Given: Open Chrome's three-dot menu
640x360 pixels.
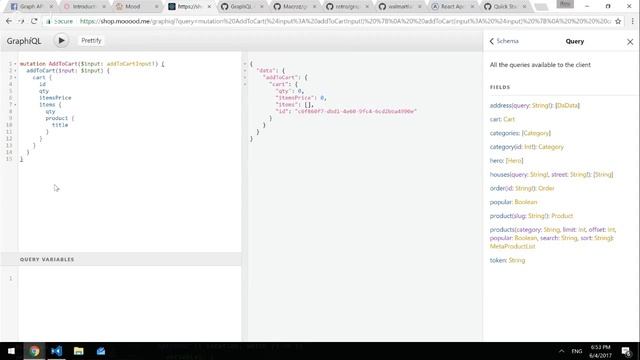Looking at the screenshot, I should pyautogui.click(x=632, y=21).
